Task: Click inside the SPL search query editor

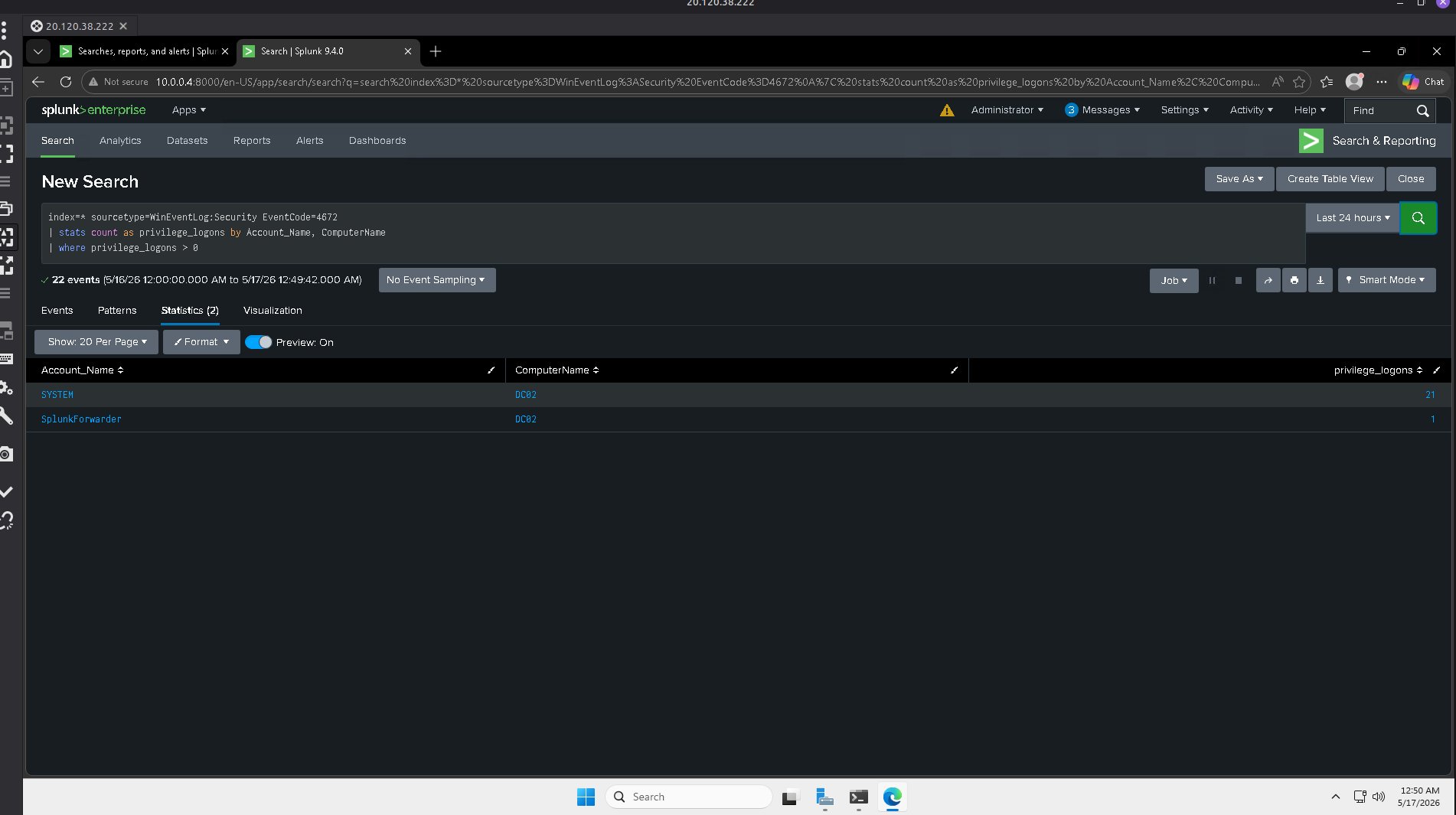Action: [x=673, y=233]
